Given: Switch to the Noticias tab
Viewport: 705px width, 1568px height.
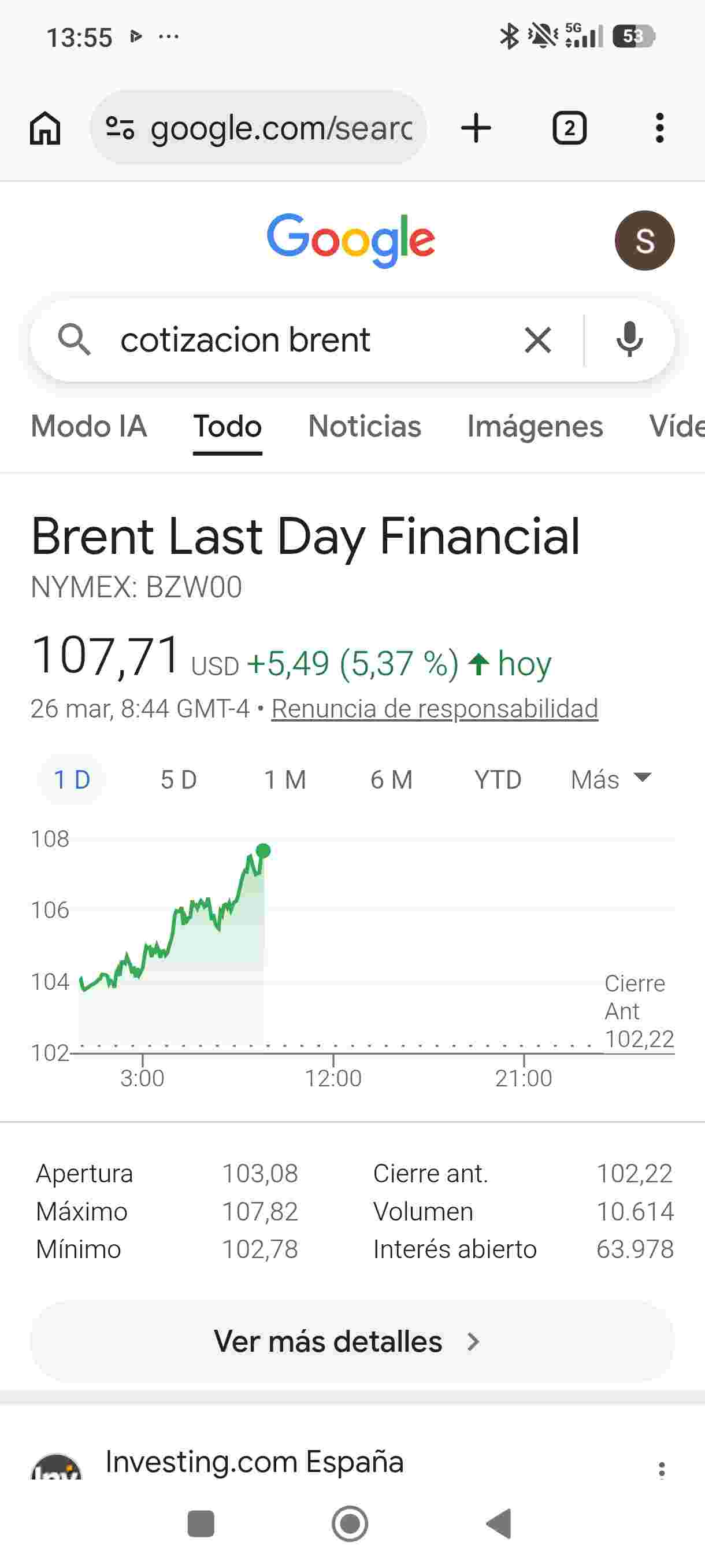Looking at the screenshot, I should [365, 426].
